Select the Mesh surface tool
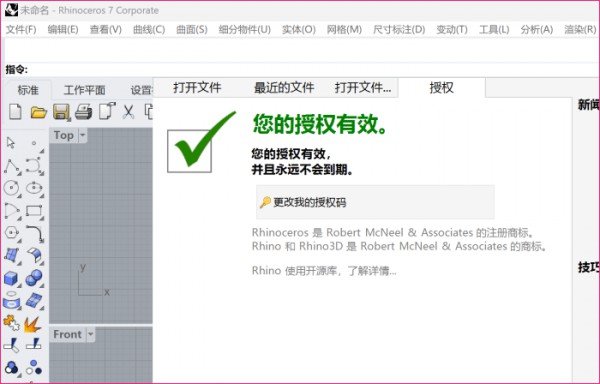 pos(34,300)
